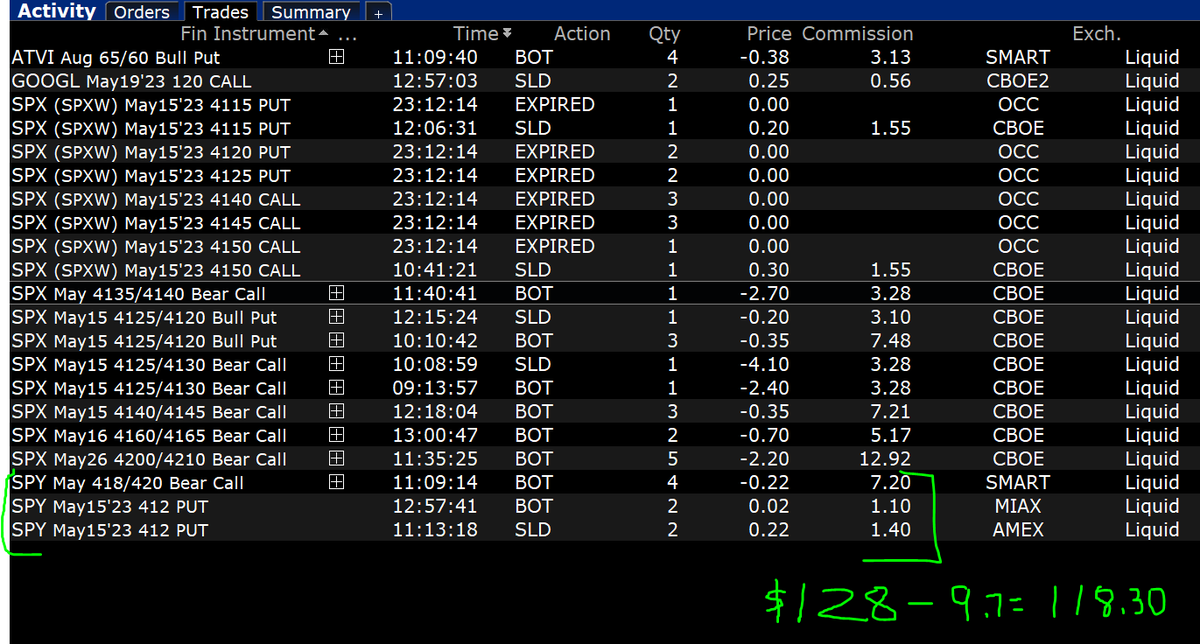
Task: Expand SPX May15 4125/4130 Bear Call SLD row
Action: pos(337,365)
